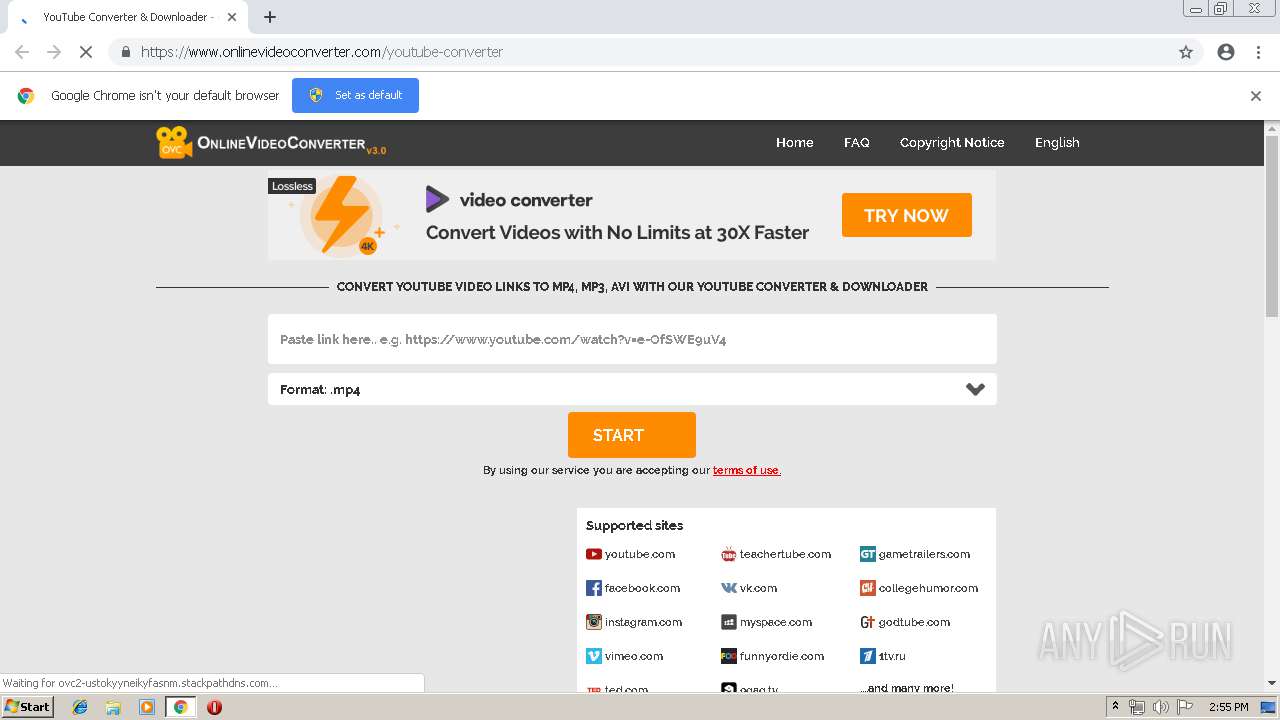Click the page vertical scrollbar thumb
1280x720 pixels.
pyautogui.click(x=1272, y=226)
